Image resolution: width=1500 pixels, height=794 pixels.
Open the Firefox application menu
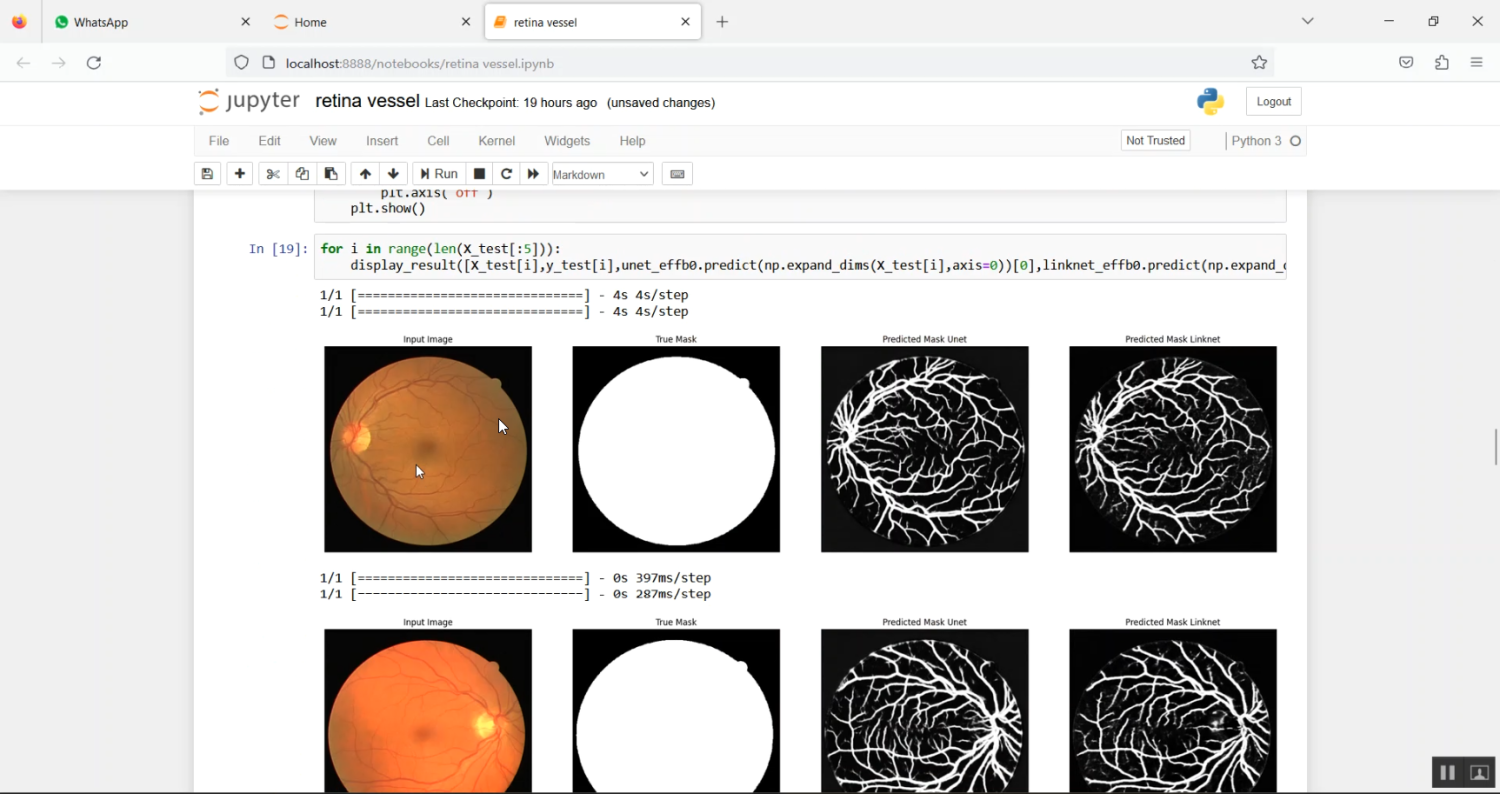(x=1476, y=61)
